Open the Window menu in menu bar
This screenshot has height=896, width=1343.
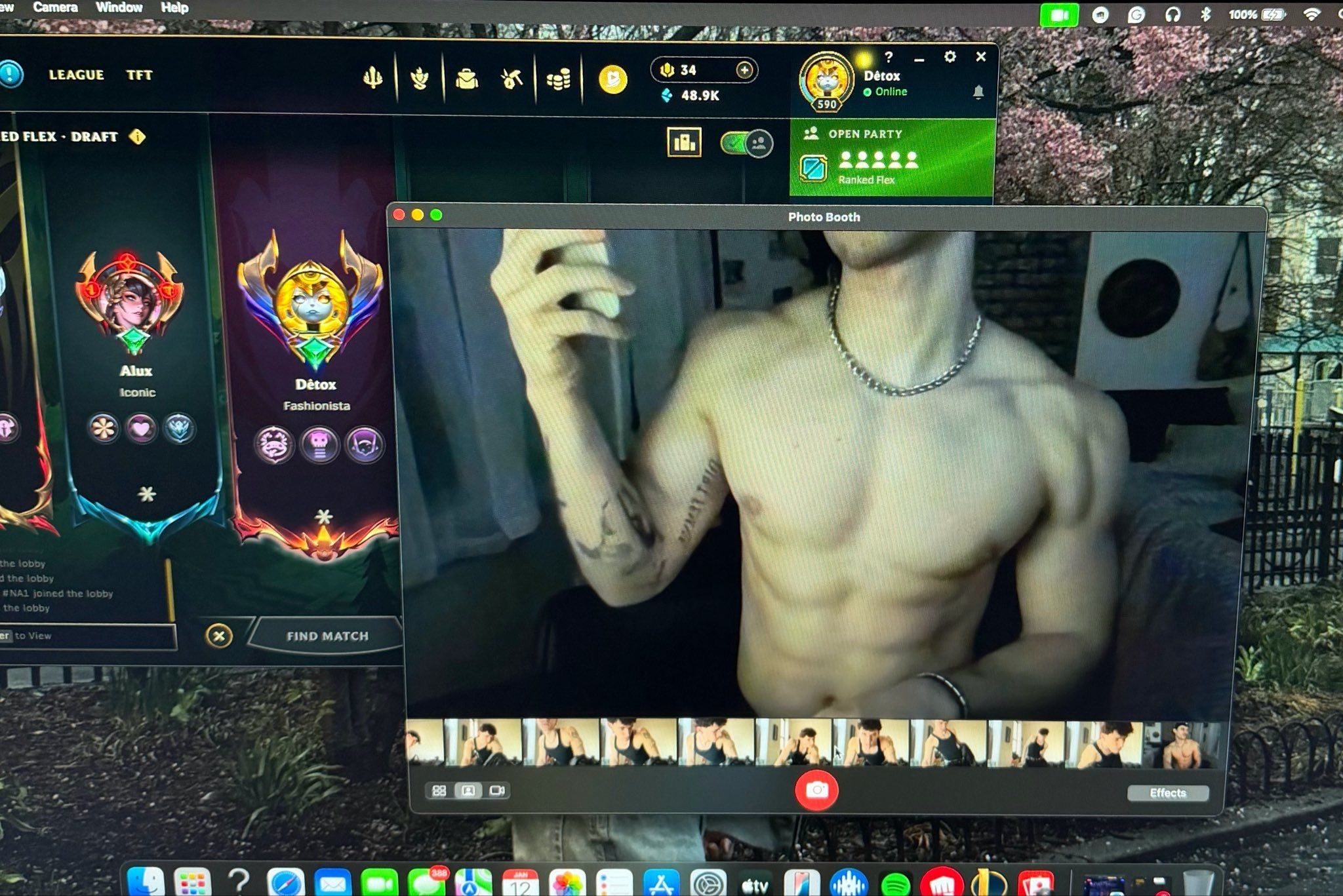[x=119, y=7]
